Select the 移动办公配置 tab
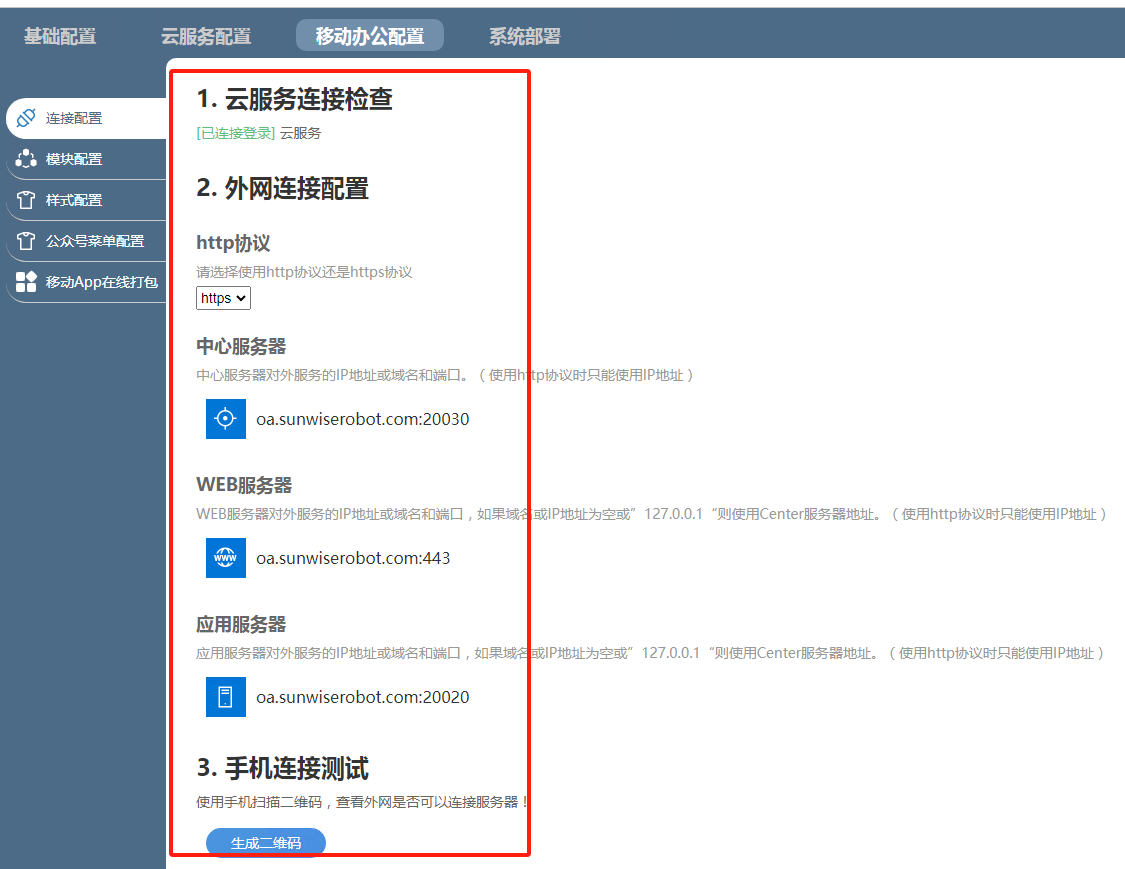The width and height of the screenshot is (1125, 869). 369,35
